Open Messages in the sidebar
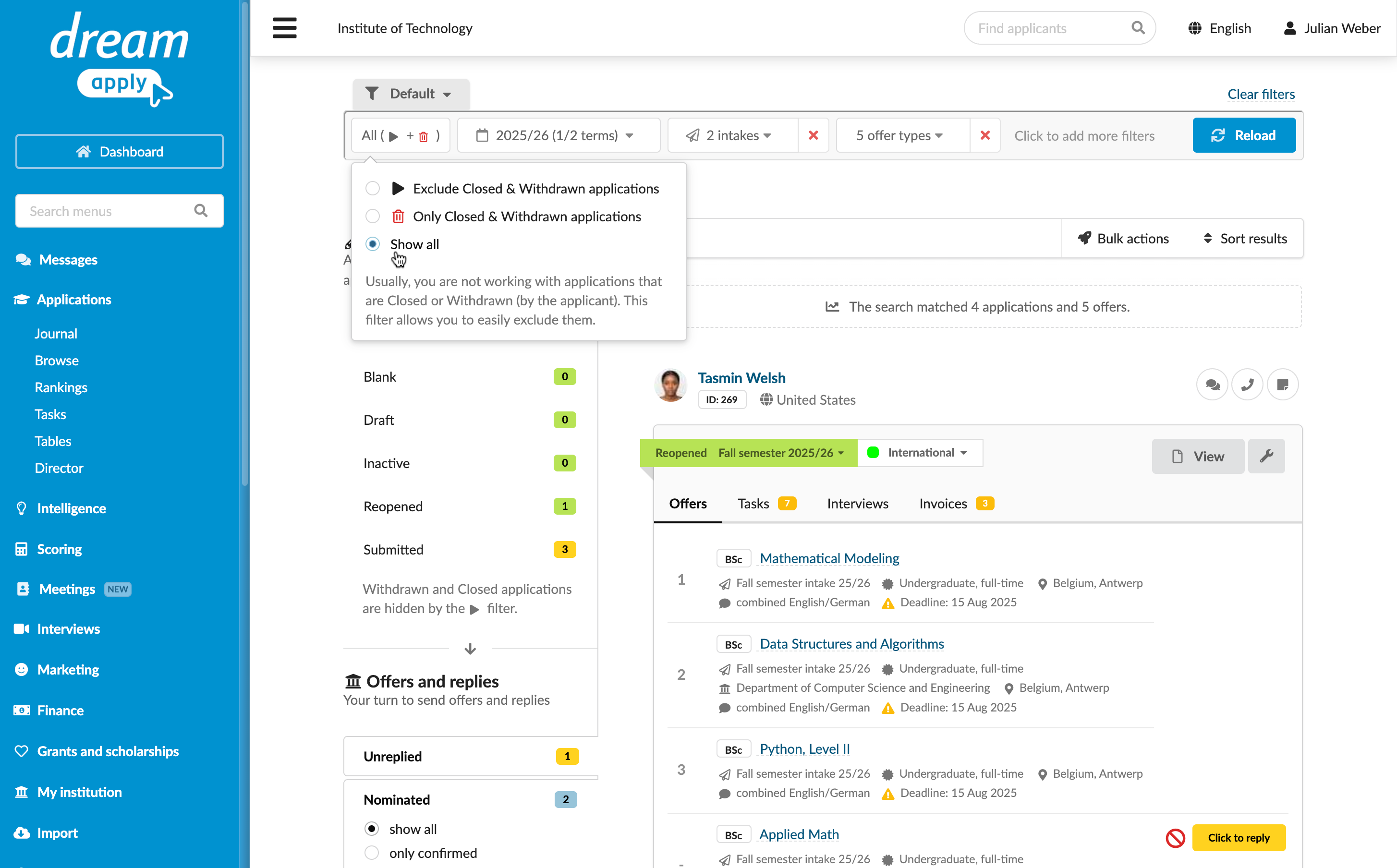 click(x=68, y=260)
